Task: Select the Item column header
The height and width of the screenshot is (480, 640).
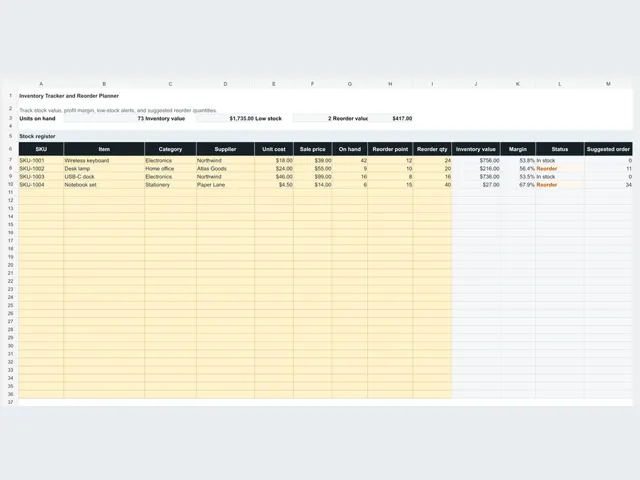Action: coord(104,149)
